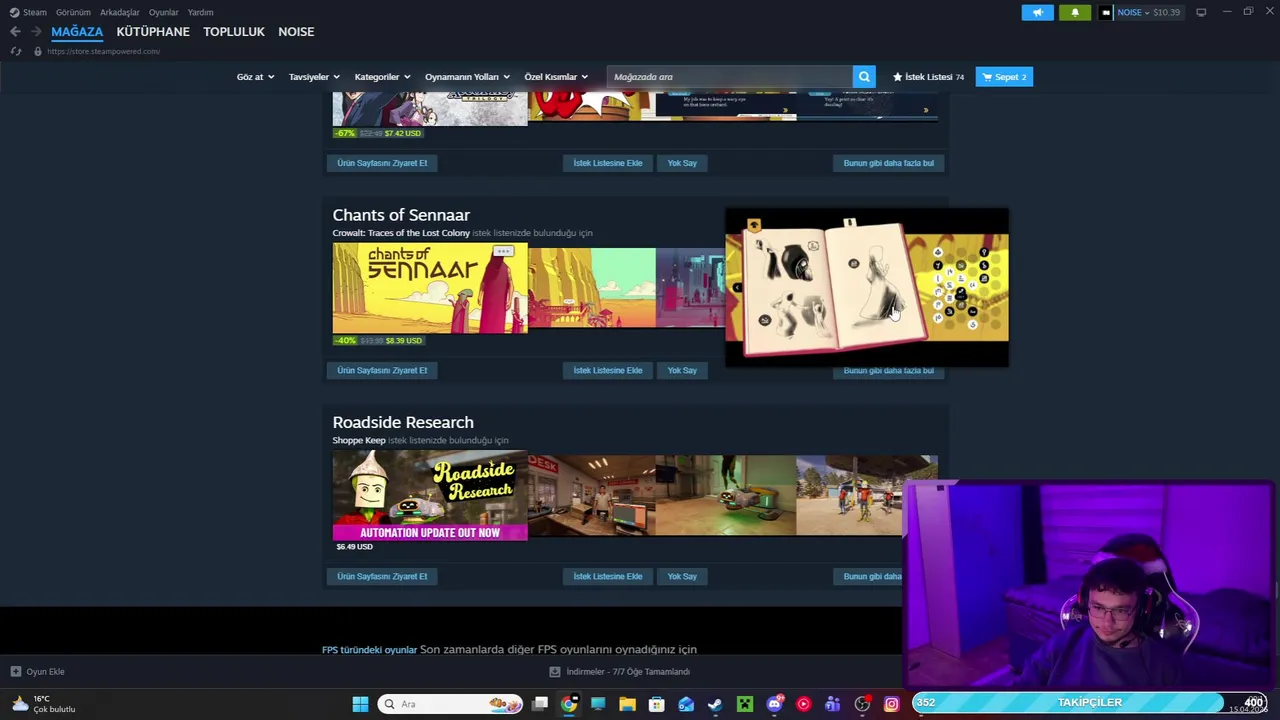Expand the Tavsiyeler dropdown
Viewport: 1280px width, 720px height.
[x=314, y=77]
